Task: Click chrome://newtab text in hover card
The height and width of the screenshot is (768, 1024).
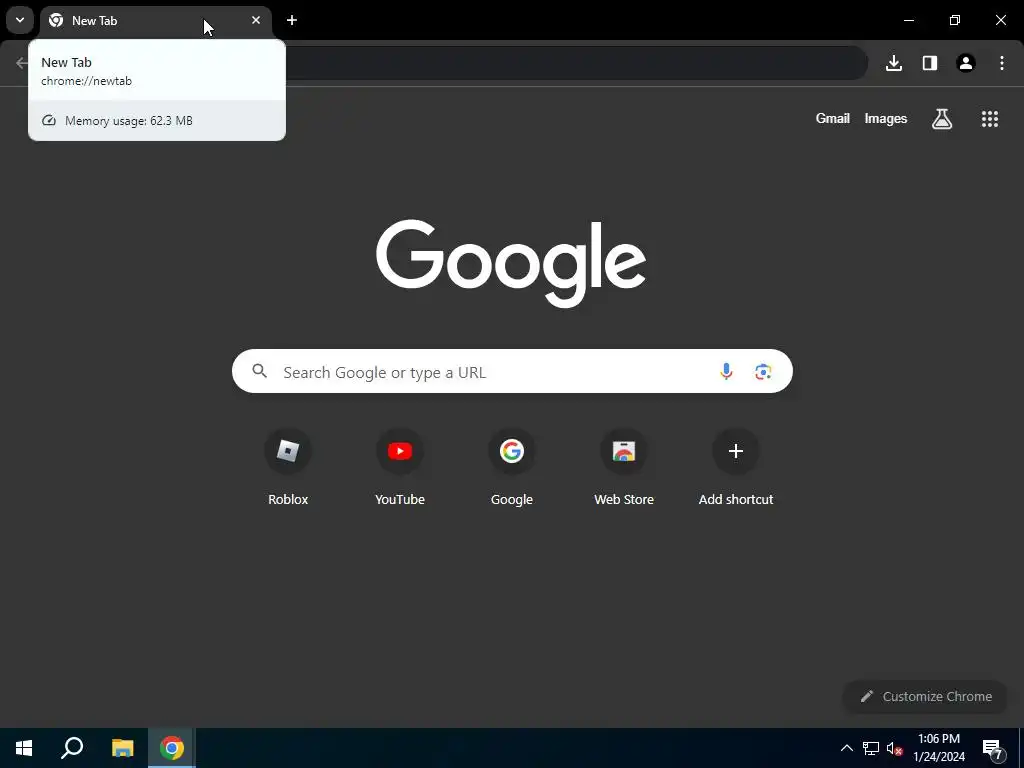Action: point(86,81)
